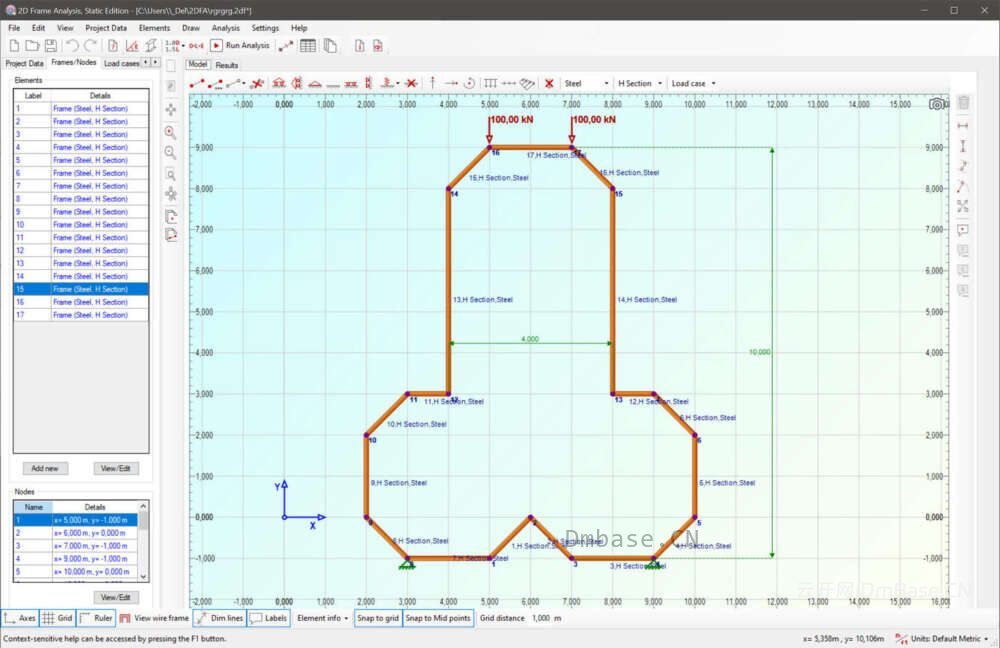Open the Settings menu
The image size is (1000, 648).
pyautogui.click(x=265, y=28)
